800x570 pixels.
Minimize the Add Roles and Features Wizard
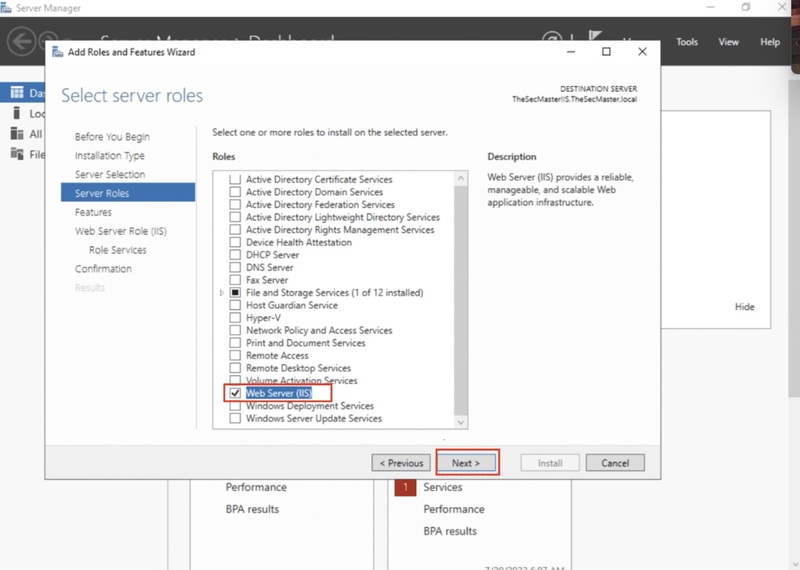pyautogui.click(x=571, y=52)
